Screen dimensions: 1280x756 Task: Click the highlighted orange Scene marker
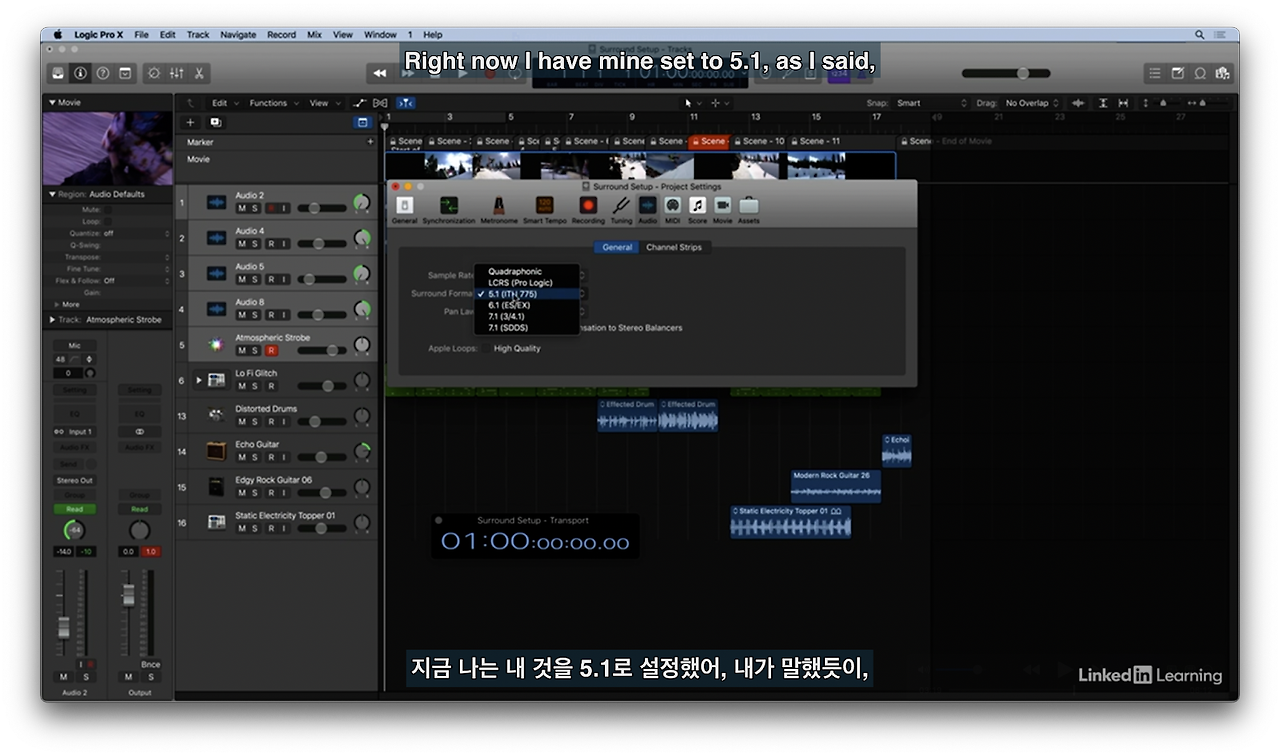click(x=711, y=141)
